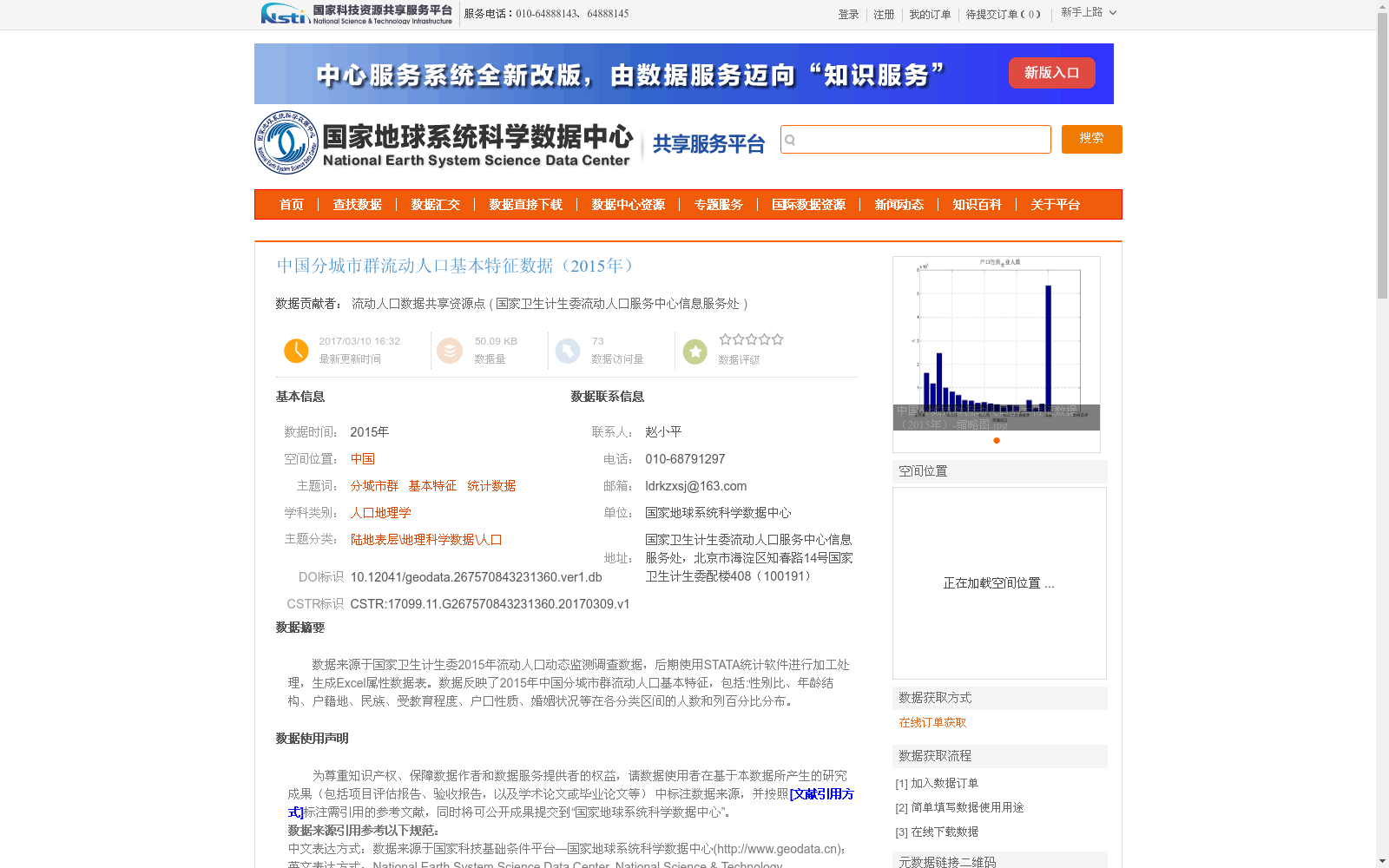Click the orange clock last-update icon
This screenshot has width=1389, height=868.
296,351
